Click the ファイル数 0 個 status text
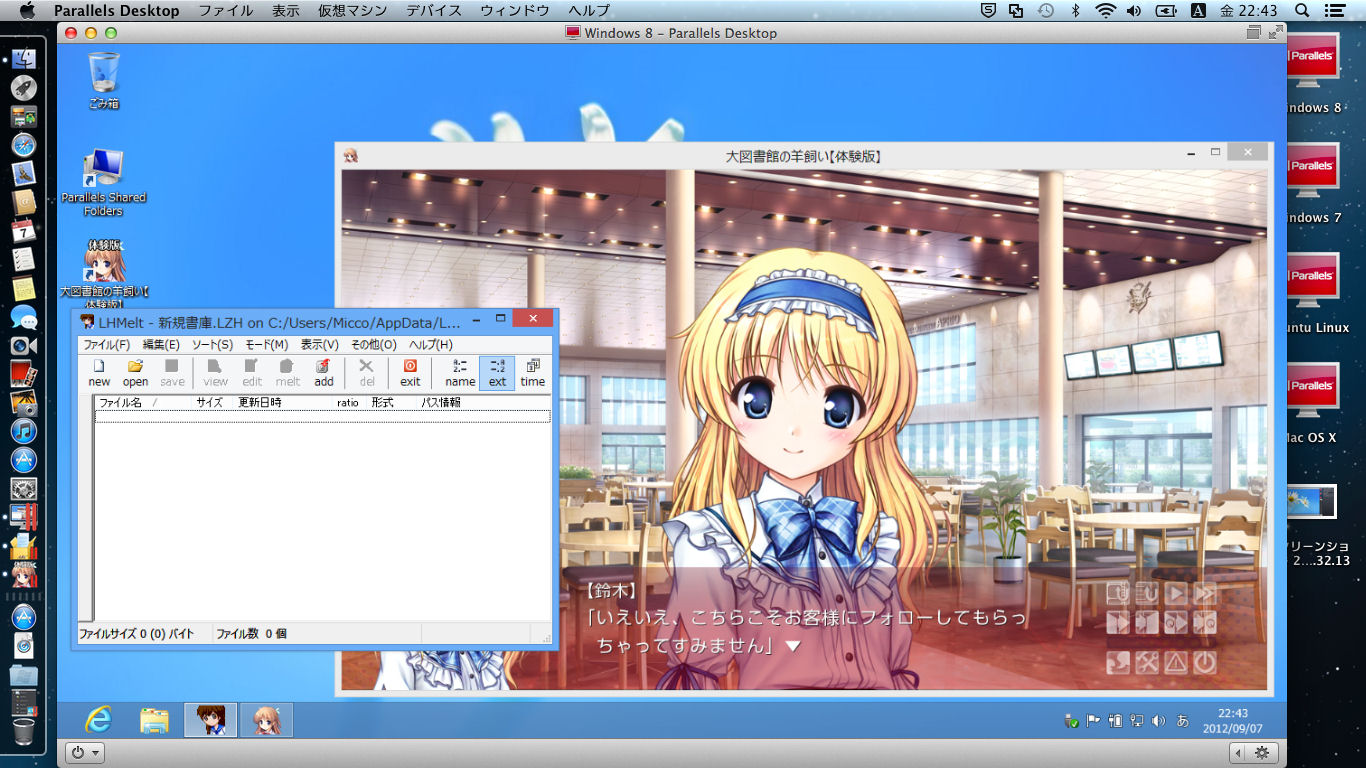 point(251,633)
